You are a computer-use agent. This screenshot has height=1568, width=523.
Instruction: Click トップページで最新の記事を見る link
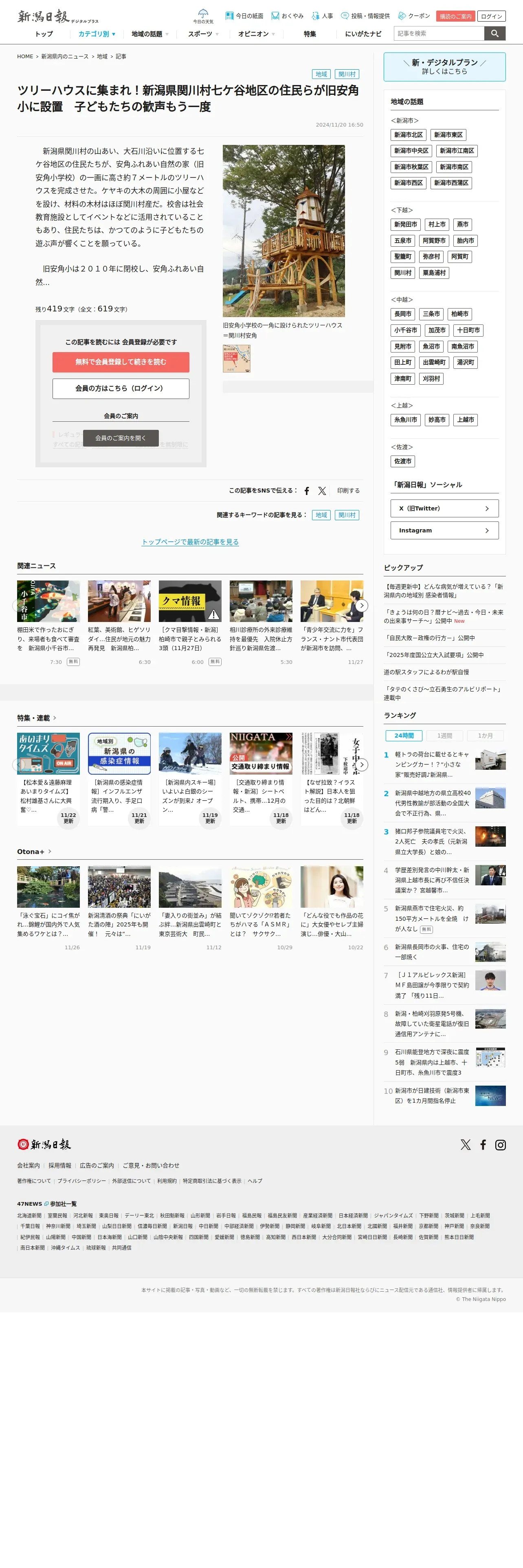tap(190, 542)
